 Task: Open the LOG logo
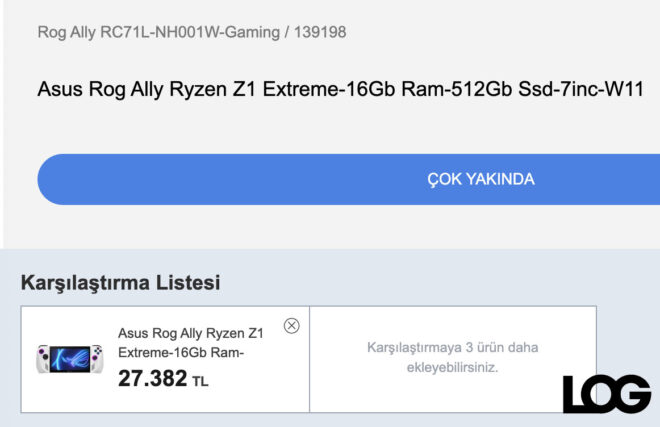tap(606, 394)
